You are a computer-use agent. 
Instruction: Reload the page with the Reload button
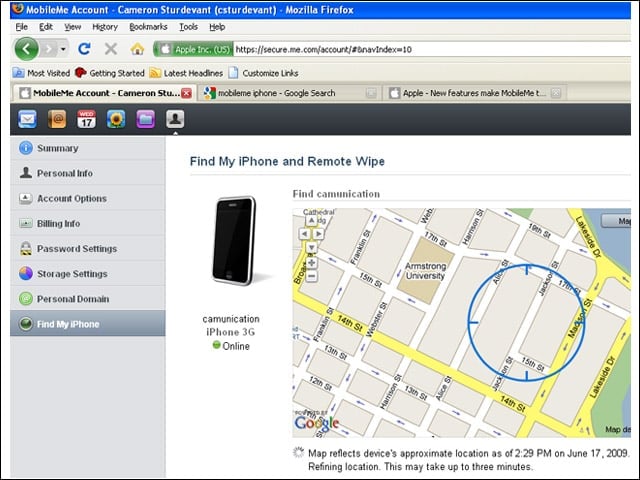pyautogui.click(x=84, y=49)
